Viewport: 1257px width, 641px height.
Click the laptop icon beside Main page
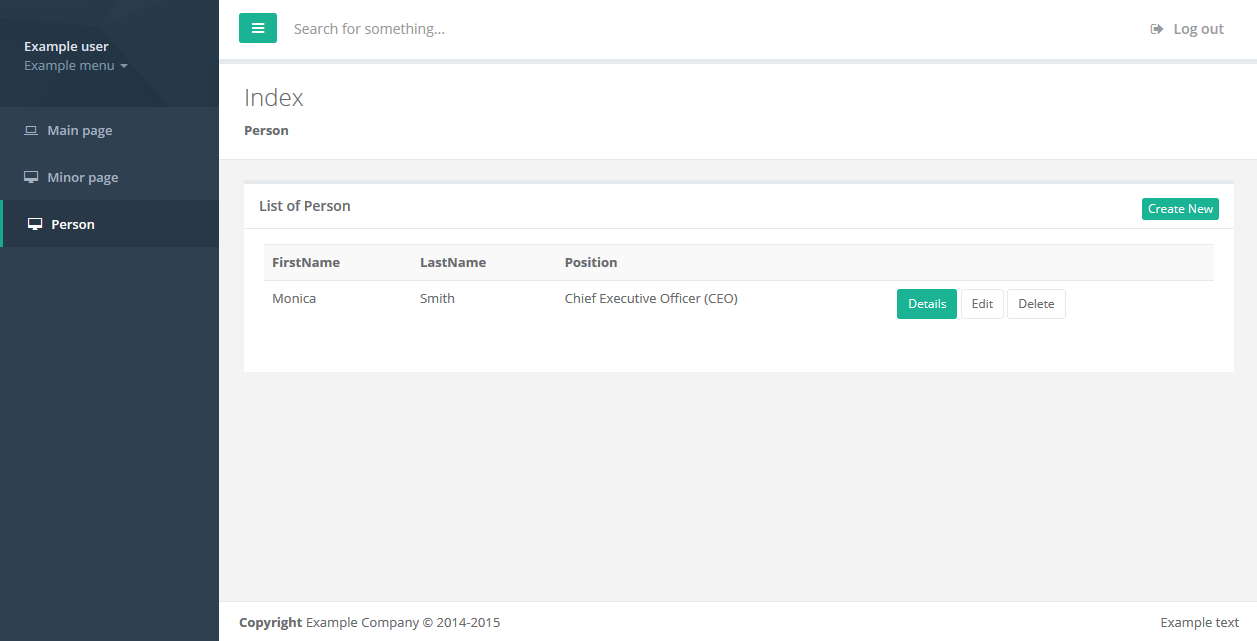[31, 131]
